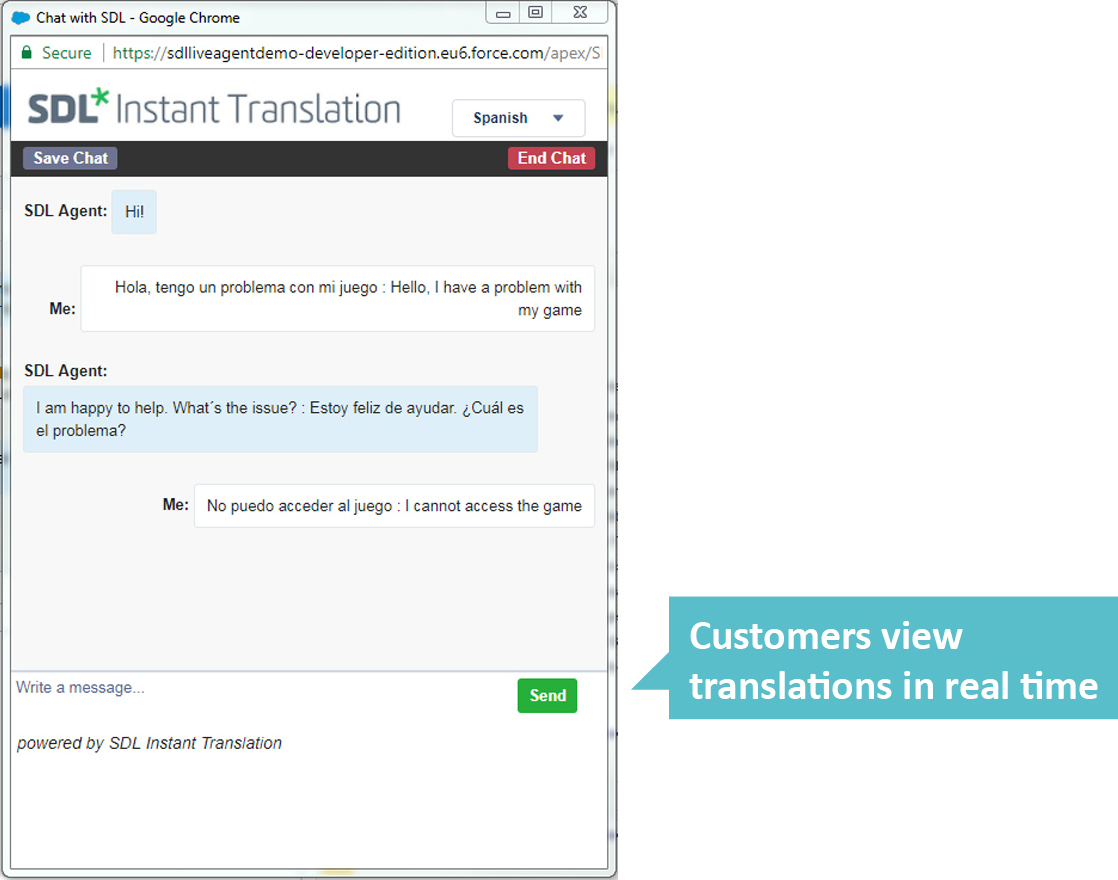
Task: Select the SDL Agent's Hi! message bubble
Action: click(x=134, y=211)
